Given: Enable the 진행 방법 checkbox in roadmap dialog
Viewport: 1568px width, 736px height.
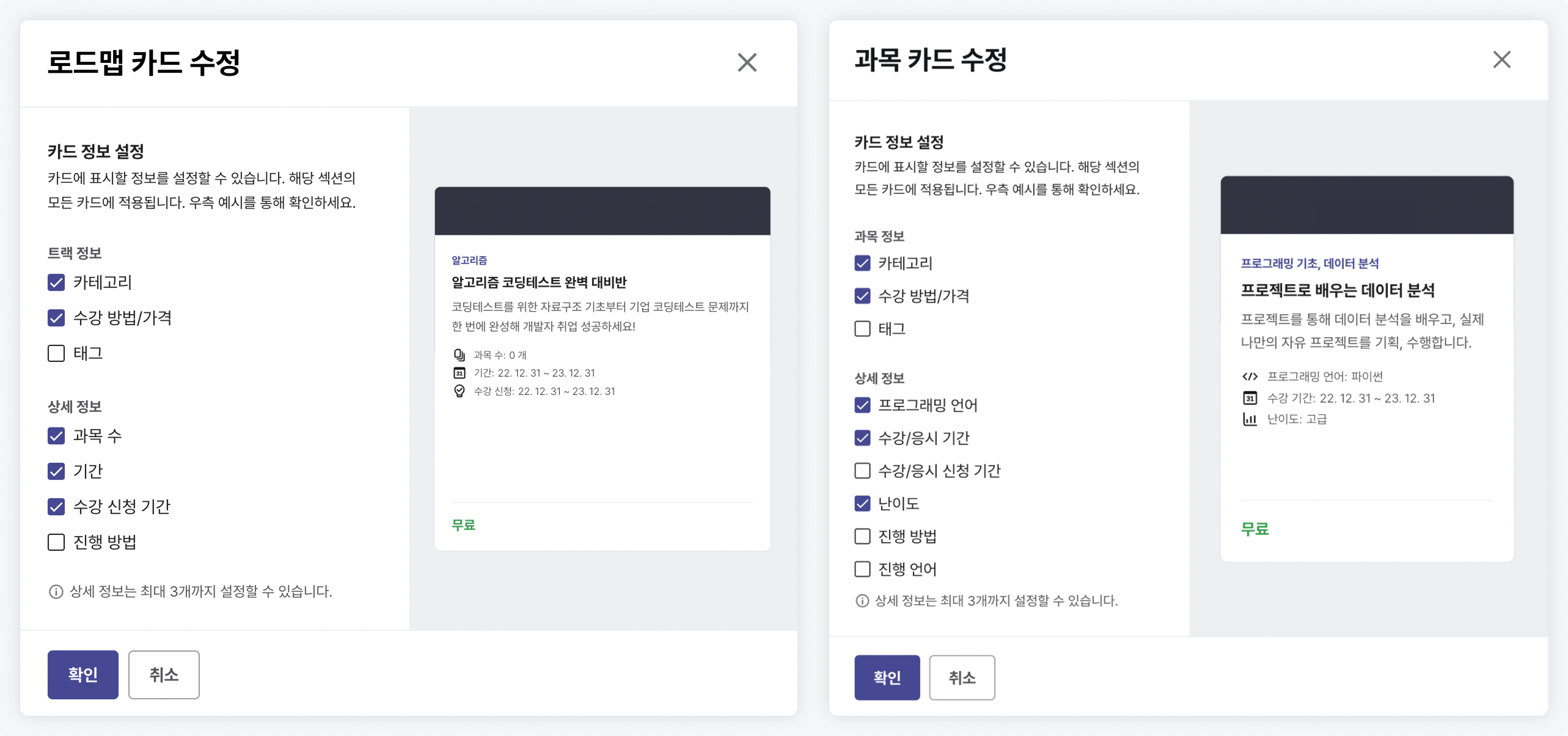Looking at the screenshot, I should click(x=56, y=542).
